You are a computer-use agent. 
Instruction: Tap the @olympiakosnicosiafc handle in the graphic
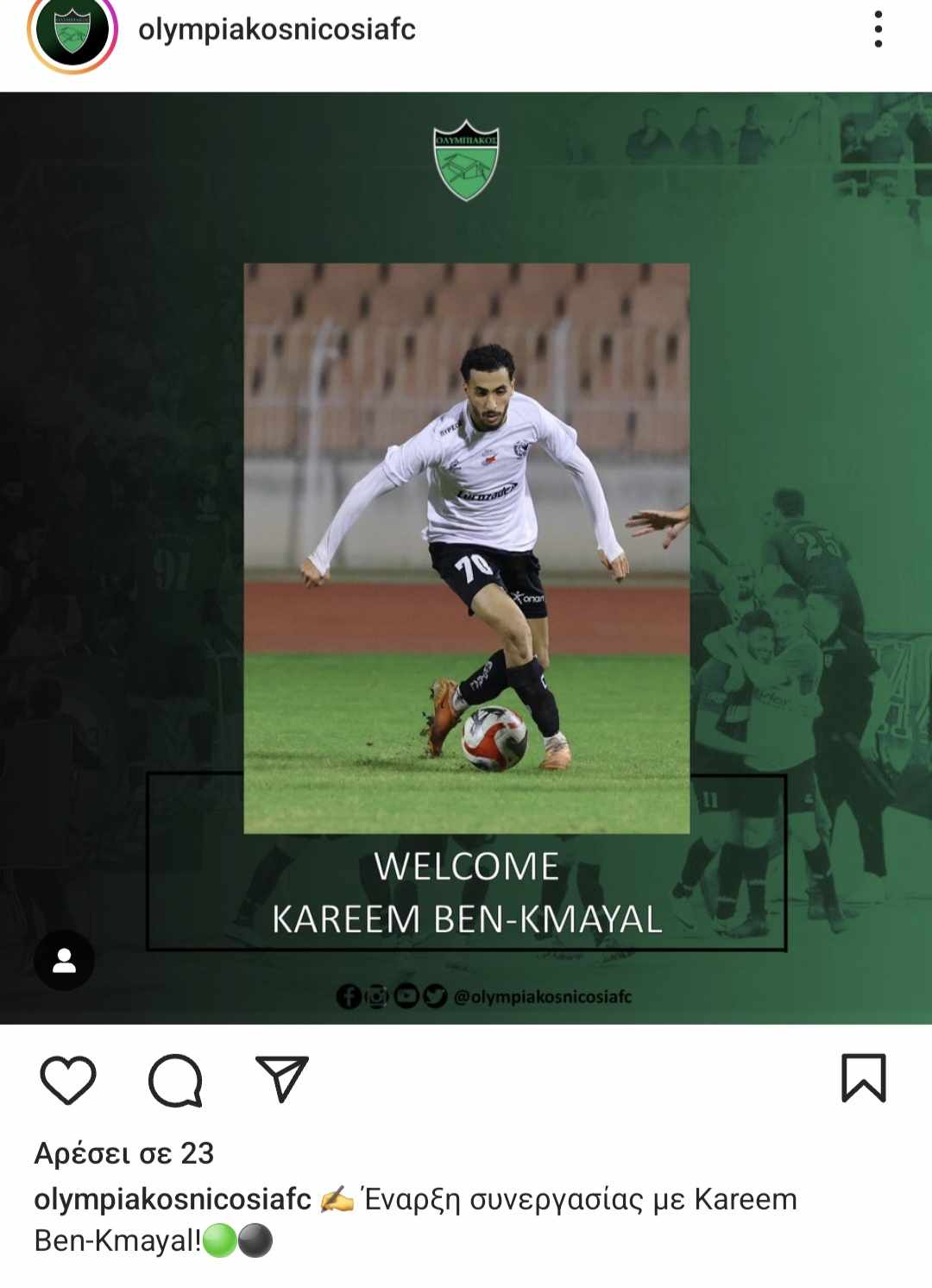pos(543,996)
